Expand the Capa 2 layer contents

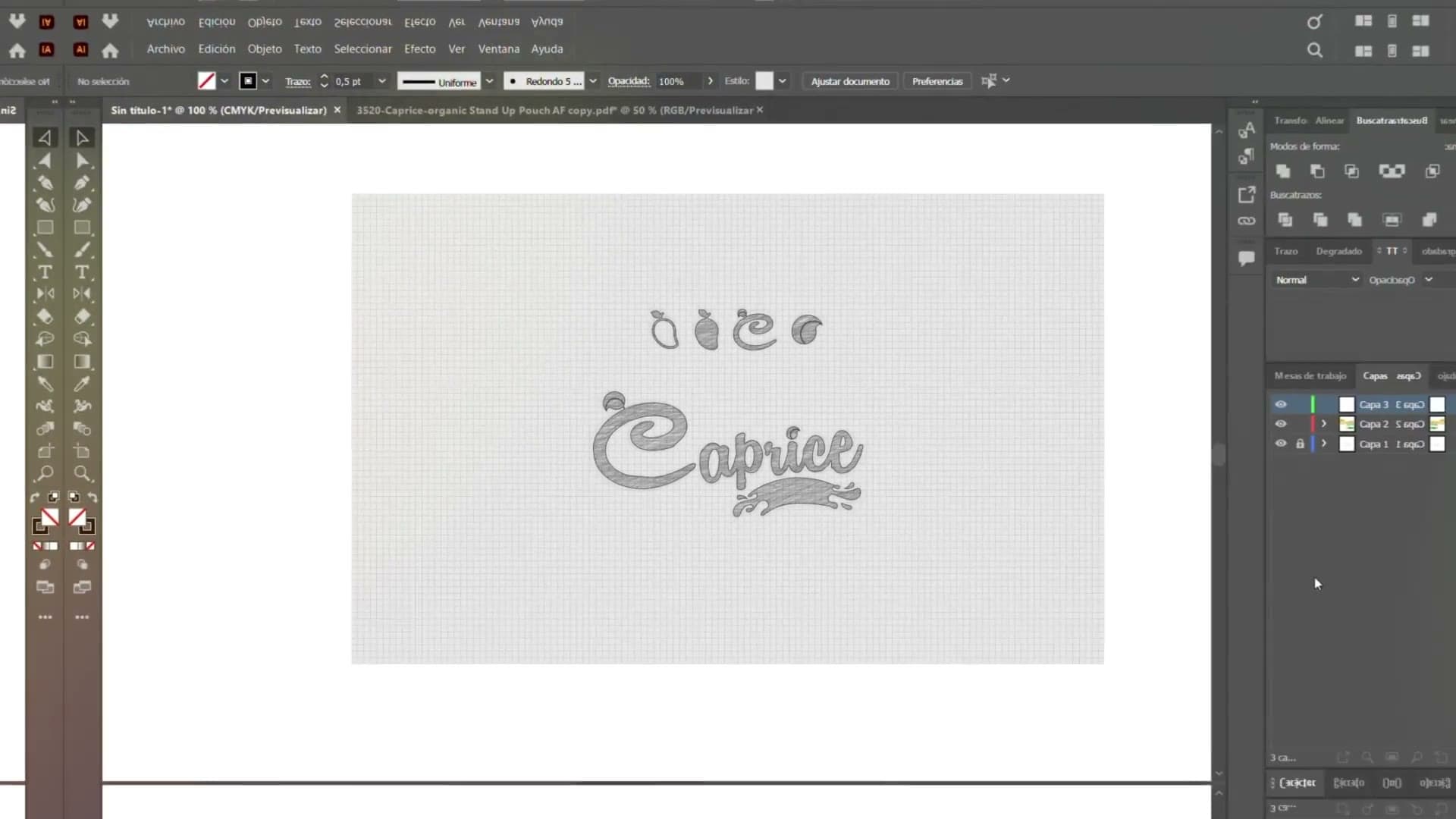[1324, 424]
